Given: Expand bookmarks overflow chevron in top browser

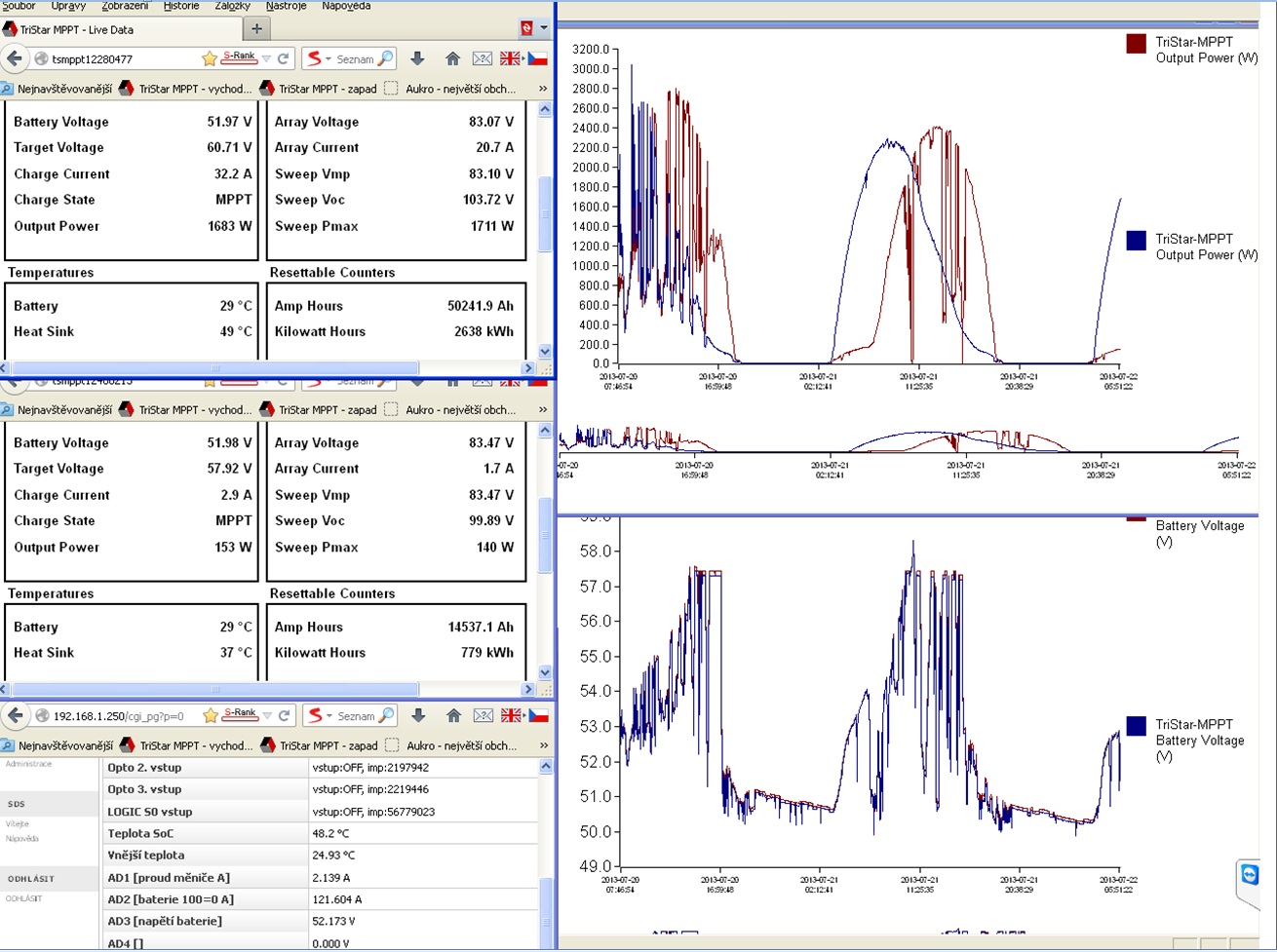Looking at the screenshot, I should click(x=543, y=89).
